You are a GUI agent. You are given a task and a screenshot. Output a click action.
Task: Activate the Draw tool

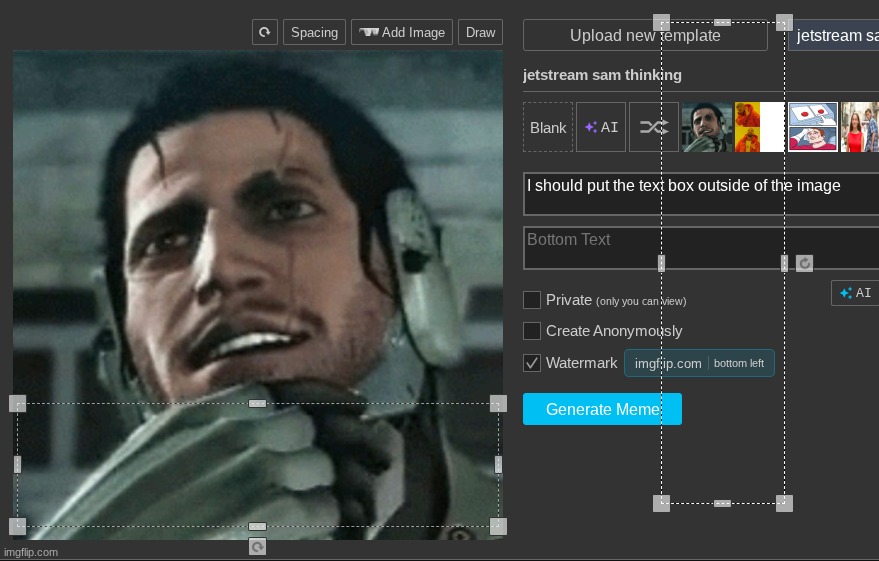[x=480, y=33]
